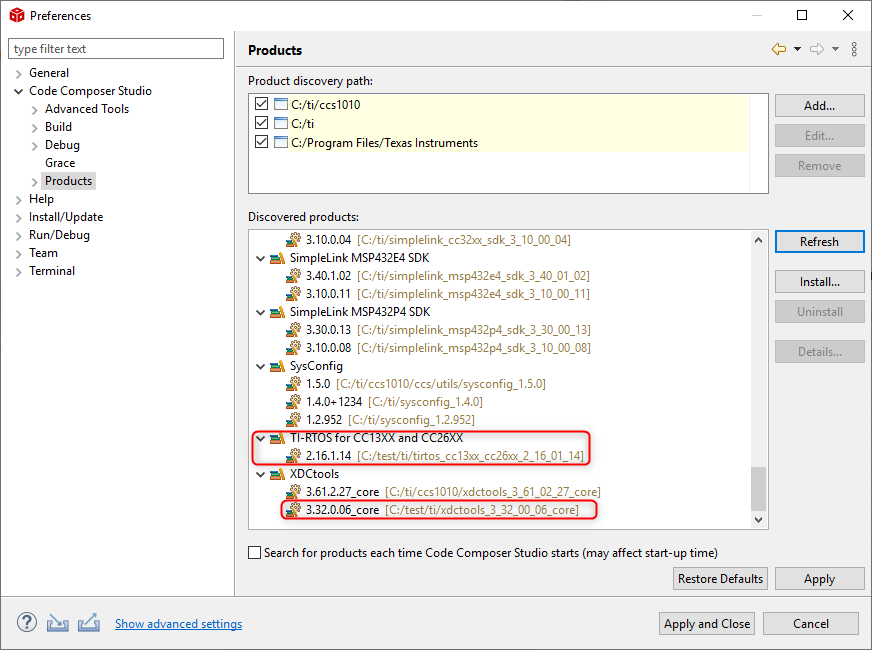Click the import preferences icon
Image resolution: width=872 pixels, height=650 pixels.
tap(58, 623)
